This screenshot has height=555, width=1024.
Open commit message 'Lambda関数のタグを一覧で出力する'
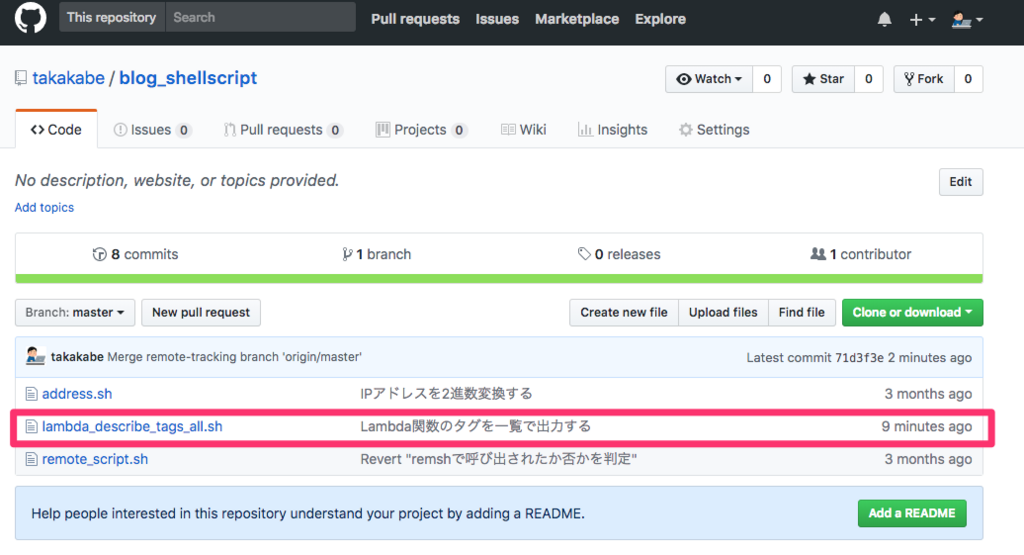tap(475, 426)
